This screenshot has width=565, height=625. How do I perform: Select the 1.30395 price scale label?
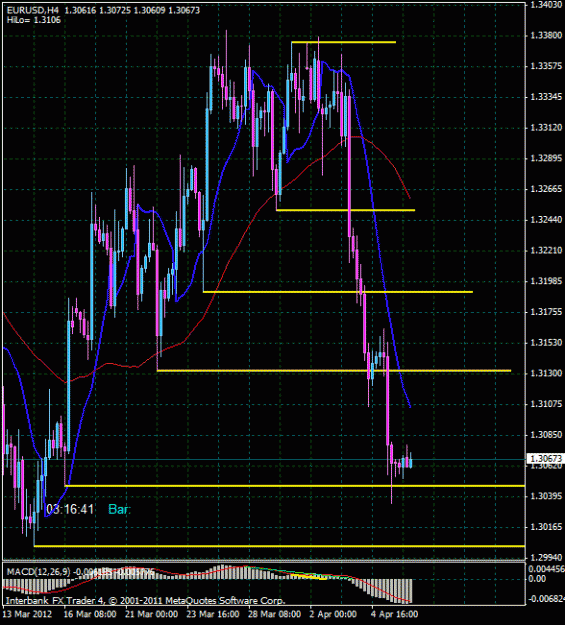click(546, 496)
